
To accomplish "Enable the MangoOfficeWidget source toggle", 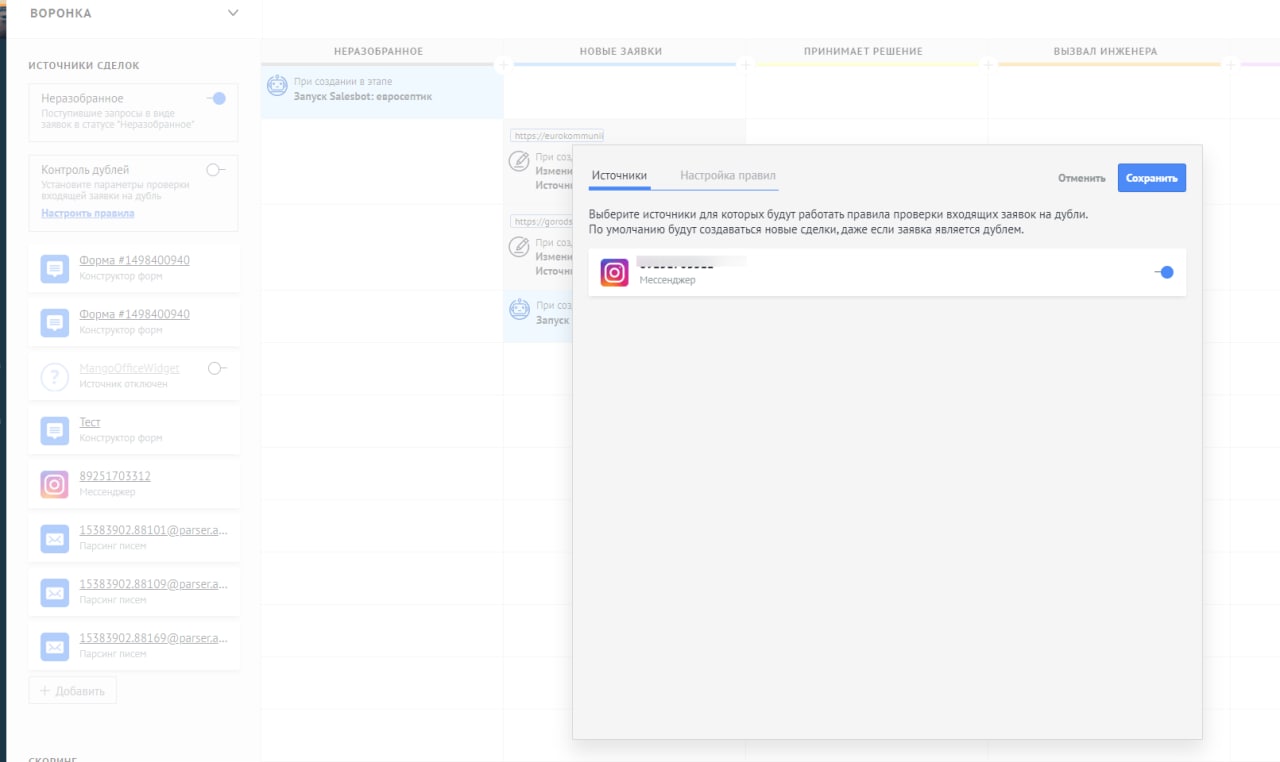I will [x=217, y=368].
